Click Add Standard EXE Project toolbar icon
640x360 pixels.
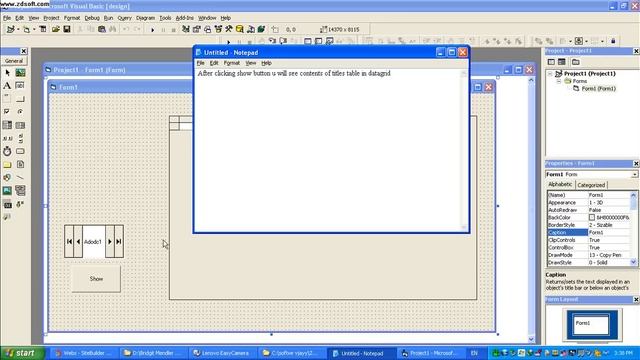[x=11, y=29]
